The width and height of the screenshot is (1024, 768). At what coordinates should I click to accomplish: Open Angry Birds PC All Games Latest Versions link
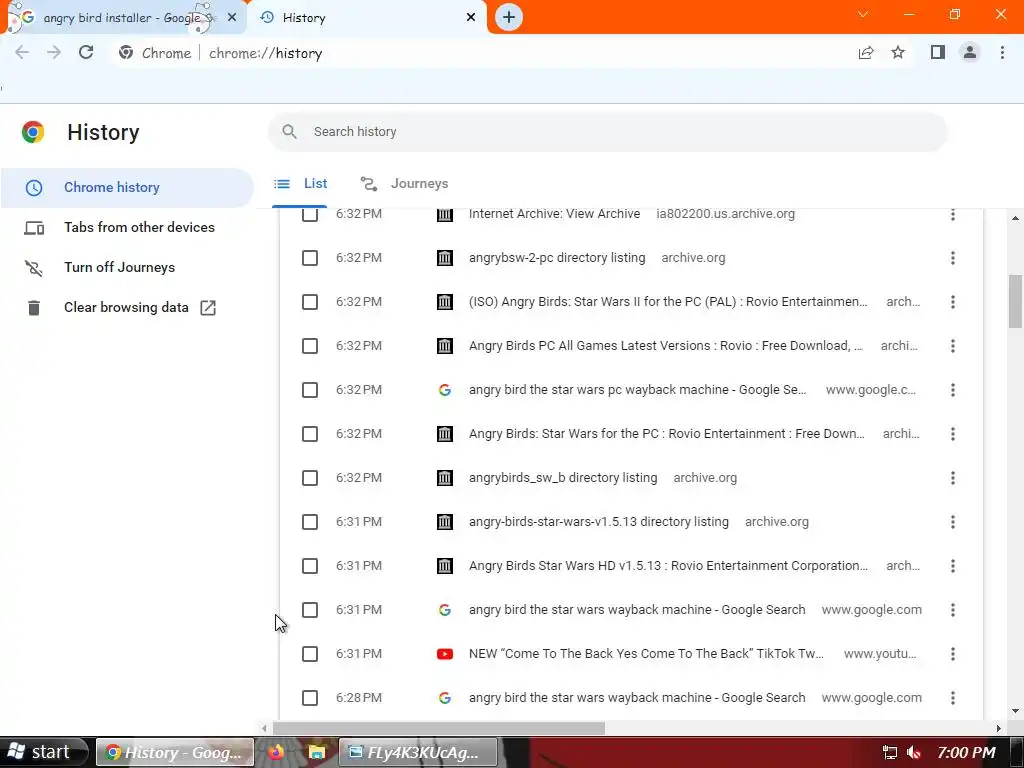pos(665,345)
